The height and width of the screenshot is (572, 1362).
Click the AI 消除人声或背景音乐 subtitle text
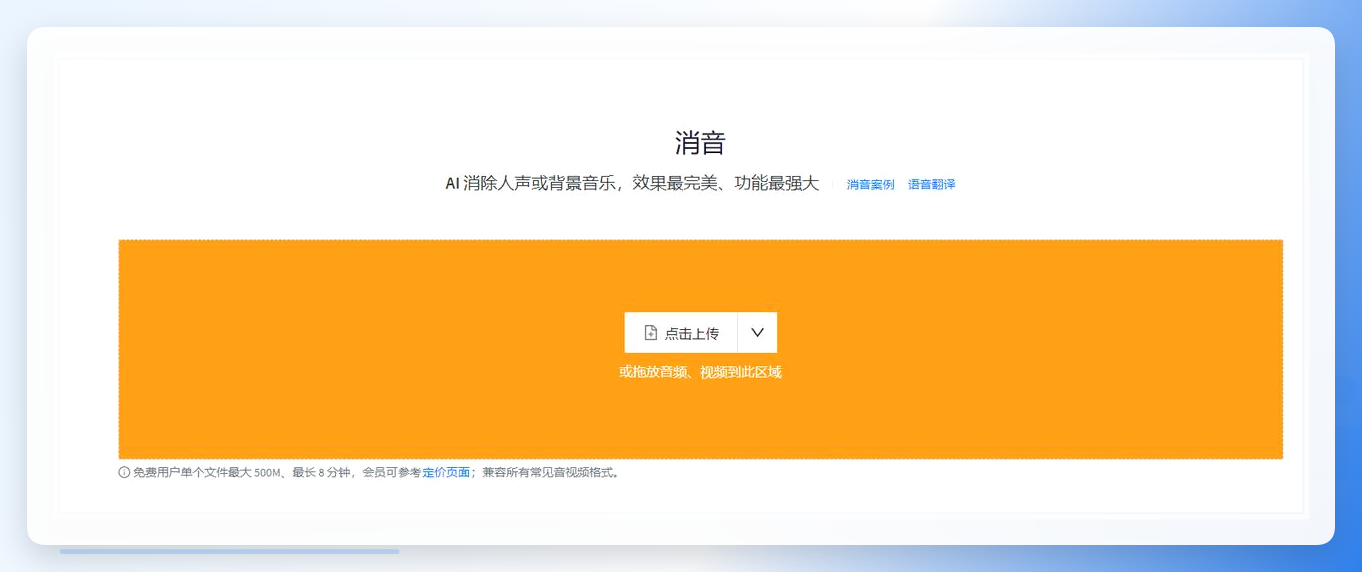click(x=632, y=184)
